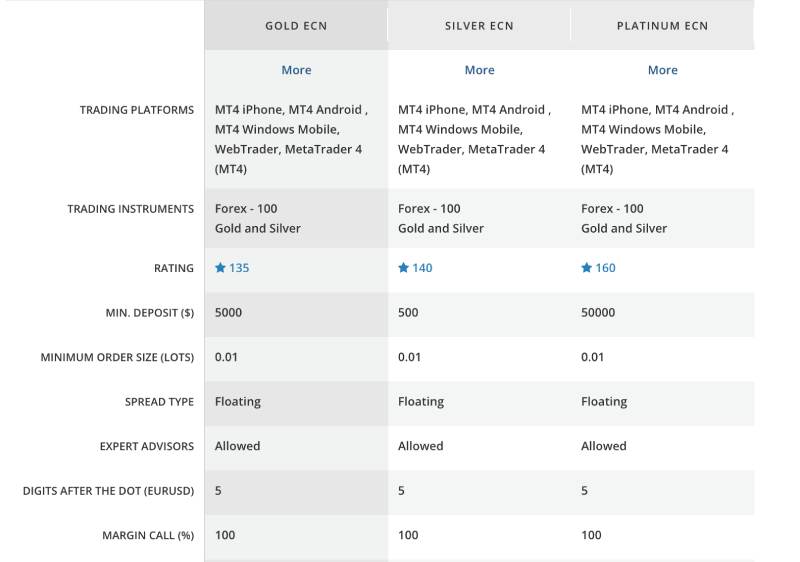This screenshot has width=800, height=562.
Task: Click Gold ECN minimum deposit value 5000
Action: point(228,313)
